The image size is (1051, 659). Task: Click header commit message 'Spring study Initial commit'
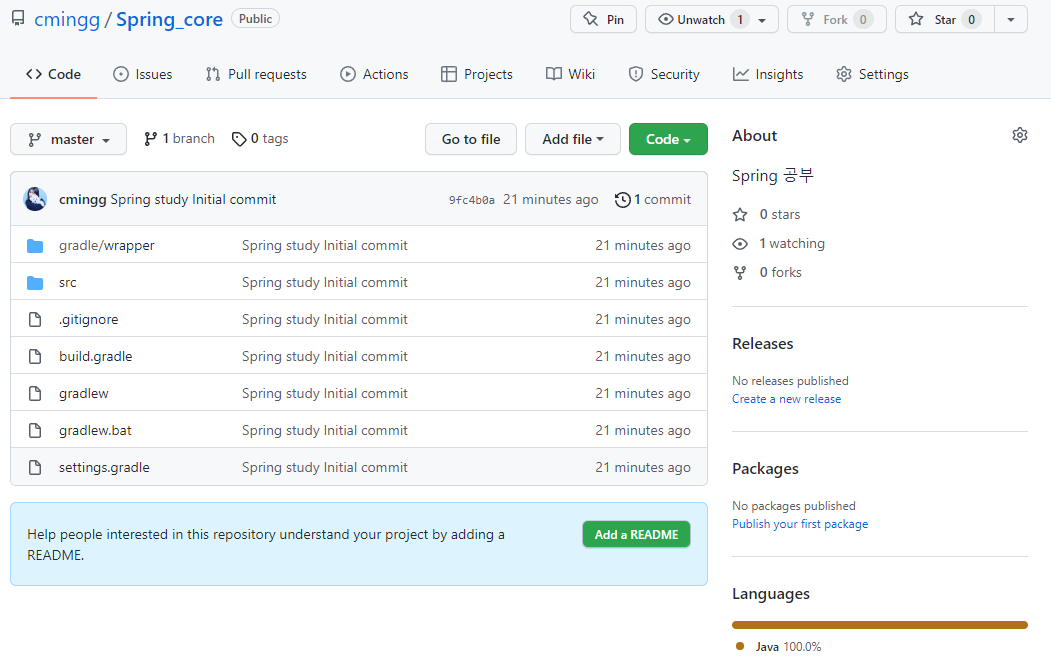point(193,200)
